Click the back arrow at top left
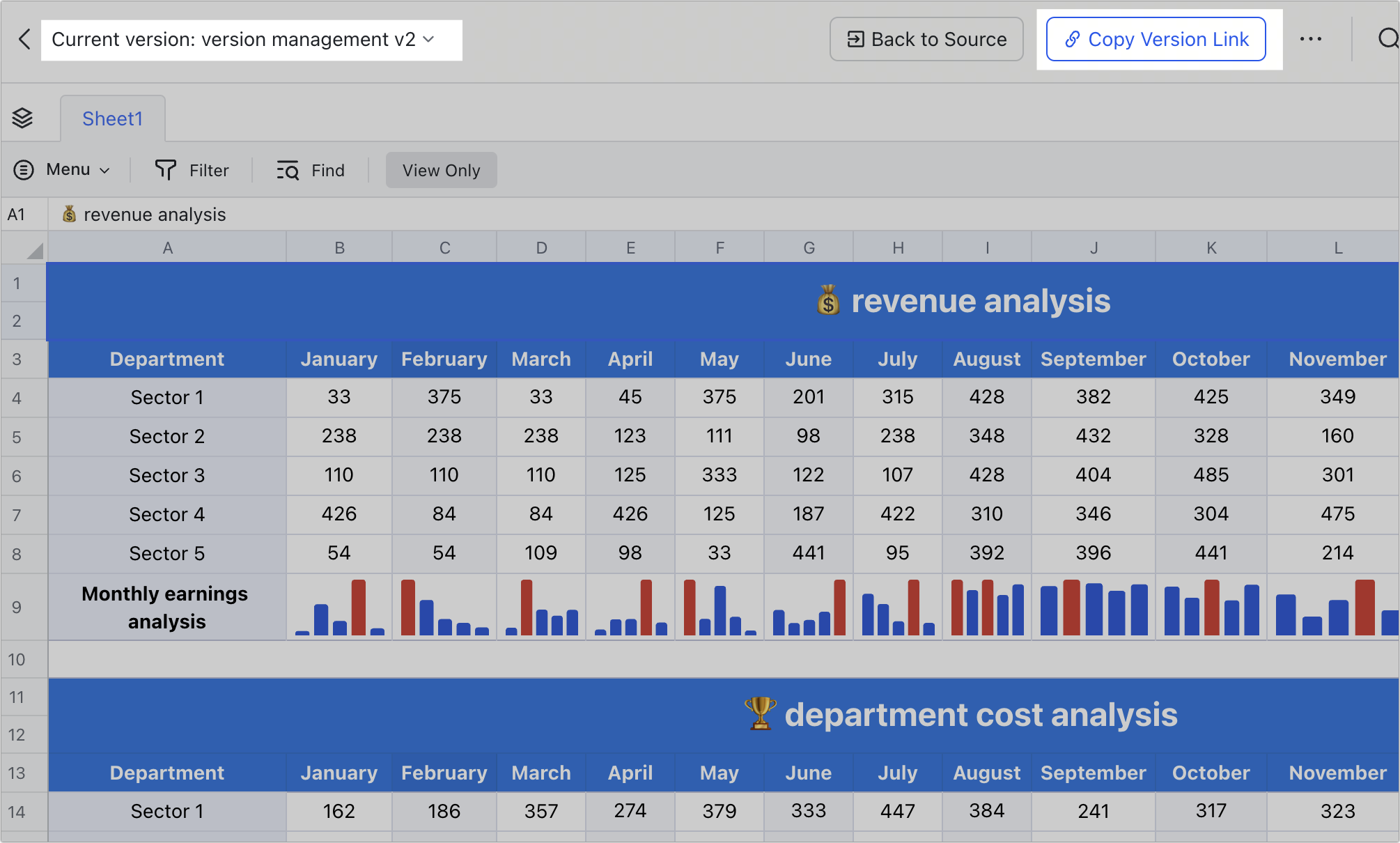 click(x=24, y=39)
